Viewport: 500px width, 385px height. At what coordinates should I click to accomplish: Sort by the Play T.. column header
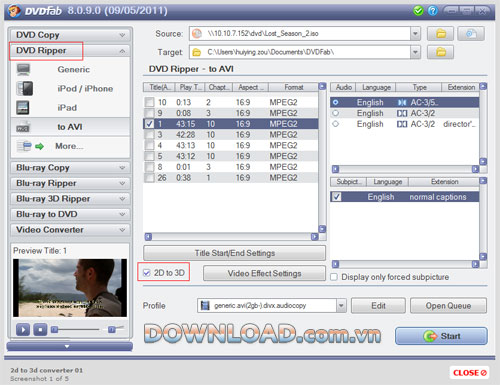point(191,87)
